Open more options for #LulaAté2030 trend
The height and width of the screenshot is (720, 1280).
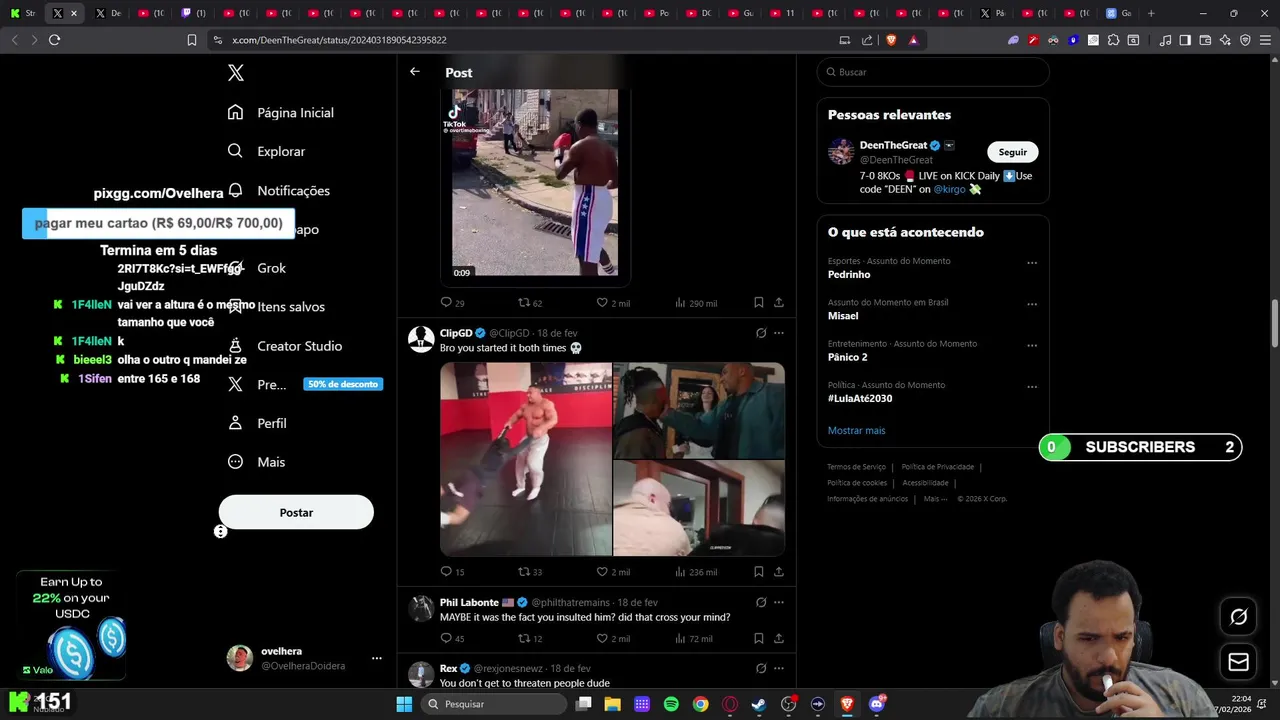pyautogui.click(x=1032, y=387)
